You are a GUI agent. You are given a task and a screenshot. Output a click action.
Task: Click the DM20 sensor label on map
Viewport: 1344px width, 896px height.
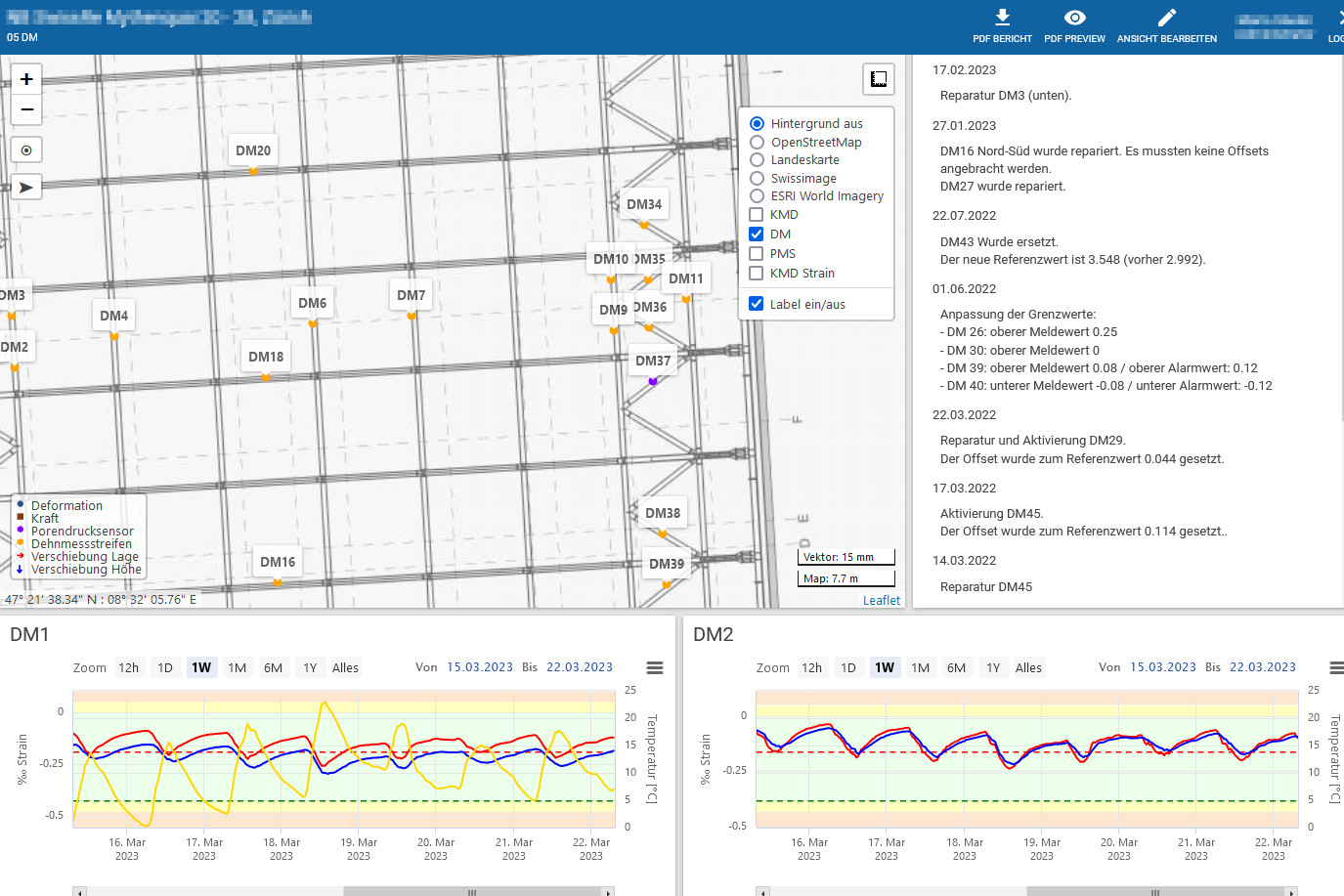click(x=253, y=150)
